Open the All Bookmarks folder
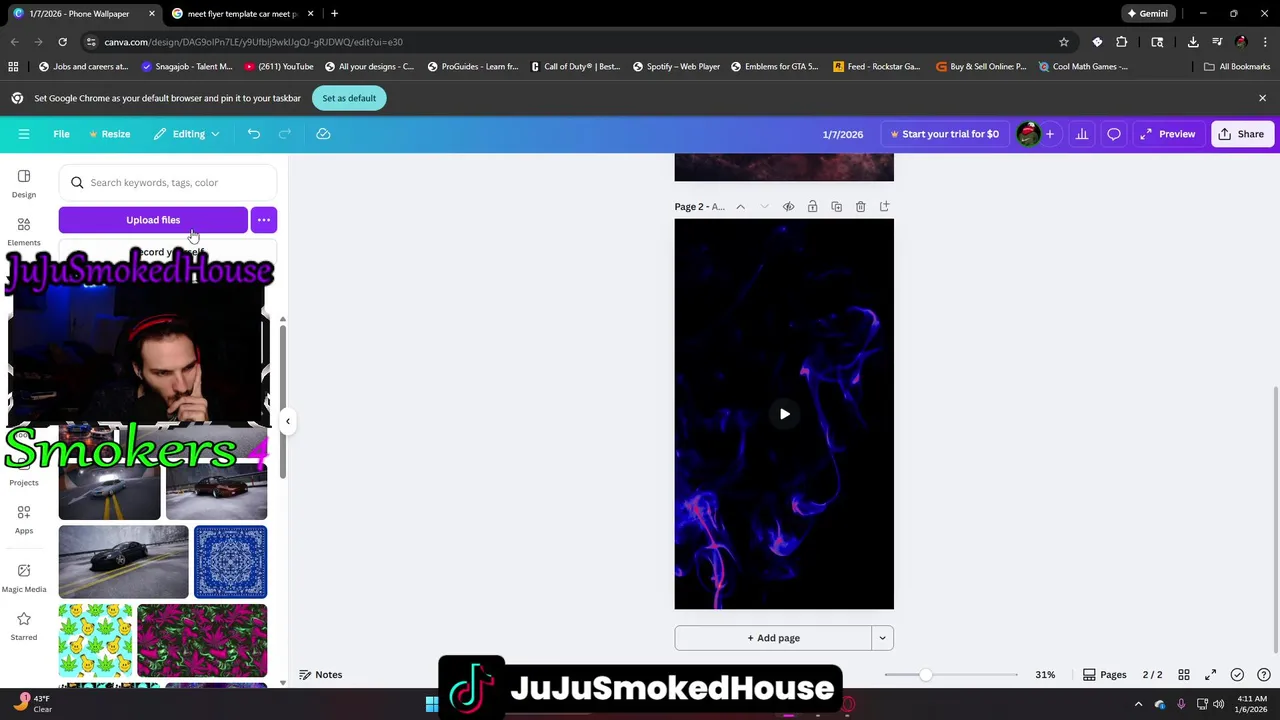 pos(1237,67)
